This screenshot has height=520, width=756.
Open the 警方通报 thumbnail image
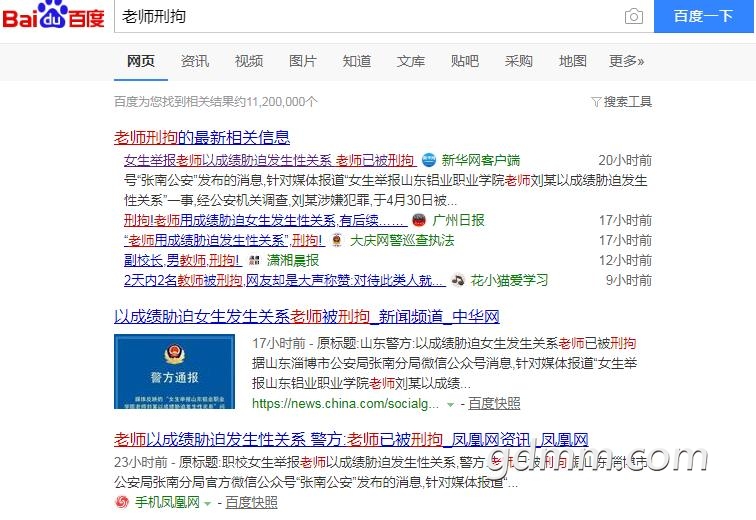coord(175,372)
